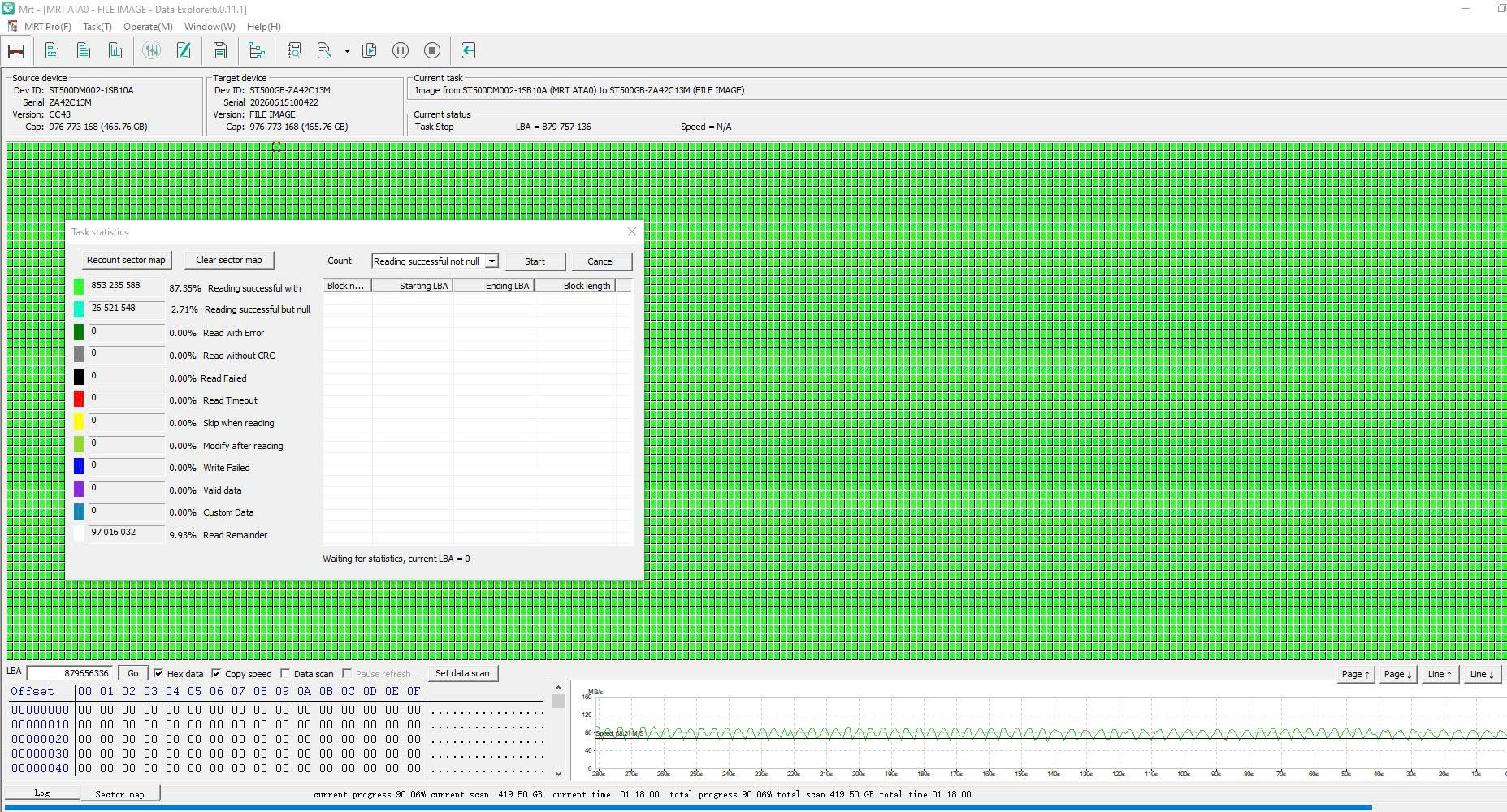Open the Count combo box dropdown

pos(492,261)
